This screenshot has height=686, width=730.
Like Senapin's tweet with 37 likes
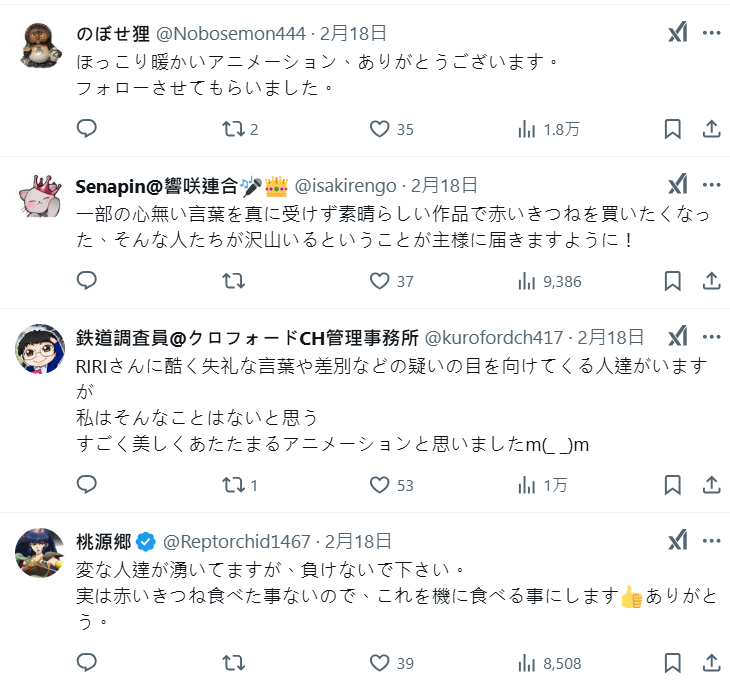[x=380, y=281]
